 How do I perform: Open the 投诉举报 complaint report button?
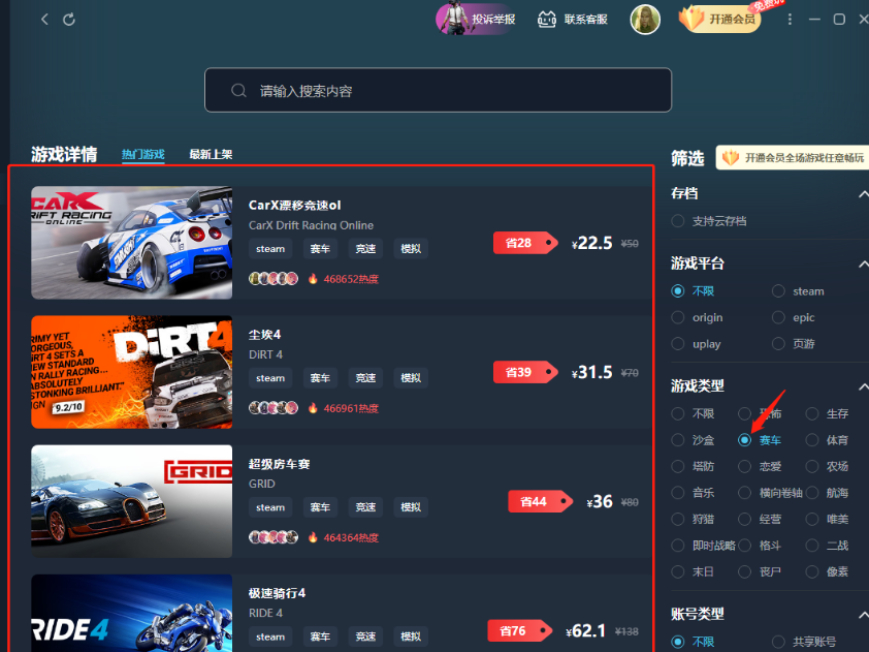(476, 19)
